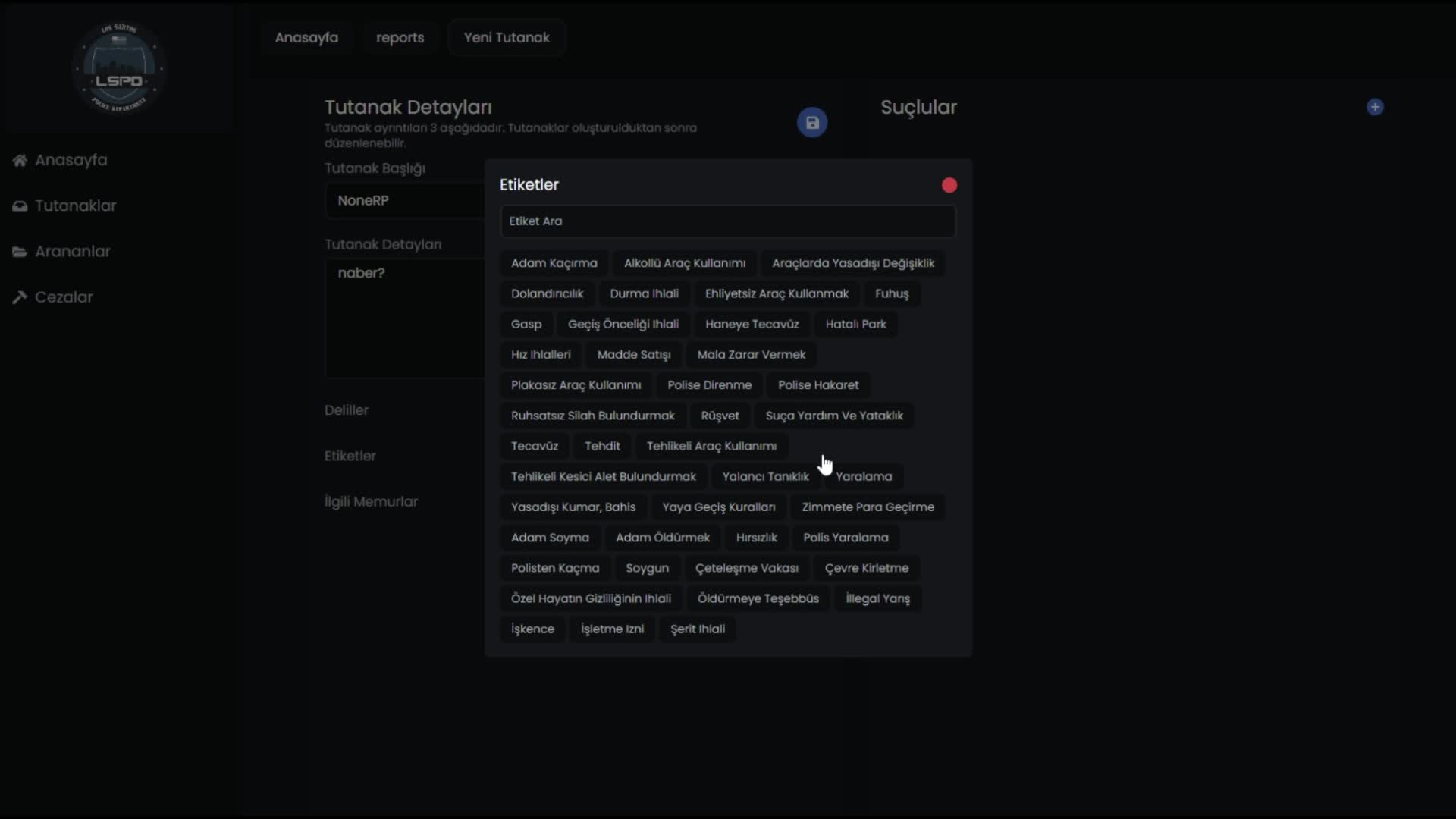Toggle the 'Gasp' etiket
The width and height of the screenshot is (1456, 819).
point(526,324)
